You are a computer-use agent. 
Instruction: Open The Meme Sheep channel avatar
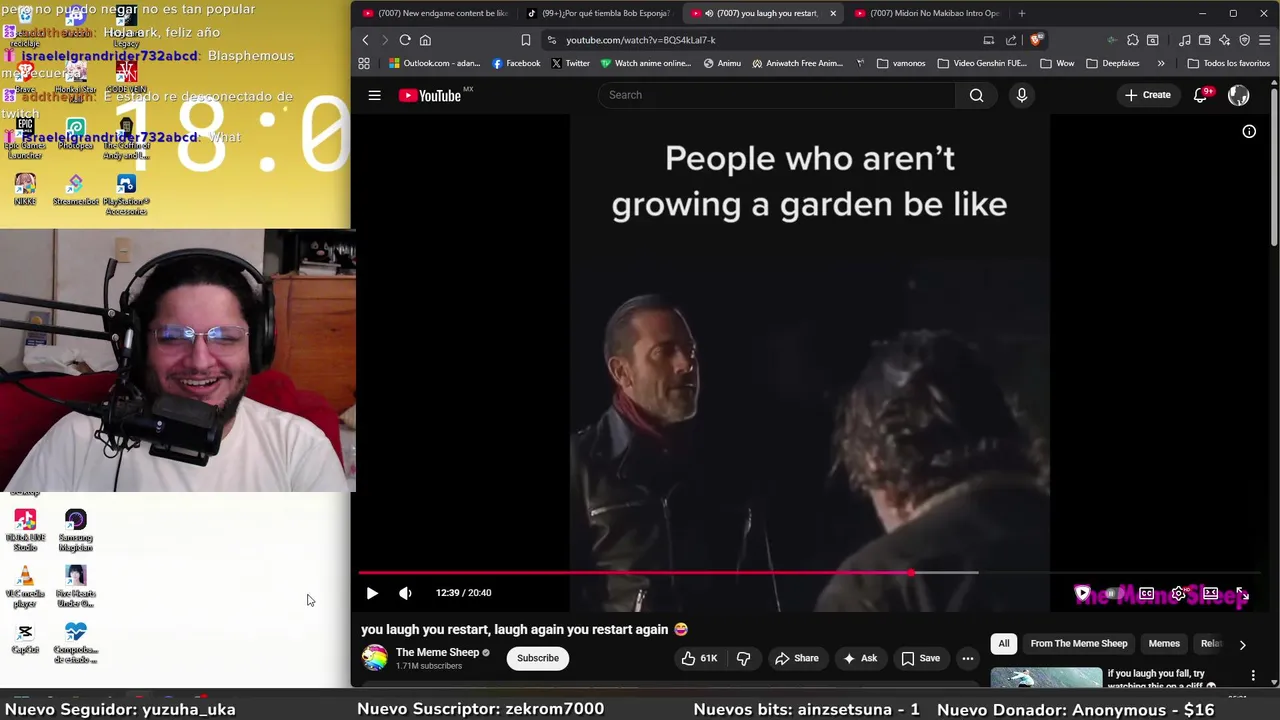click(x=375, y=657)
